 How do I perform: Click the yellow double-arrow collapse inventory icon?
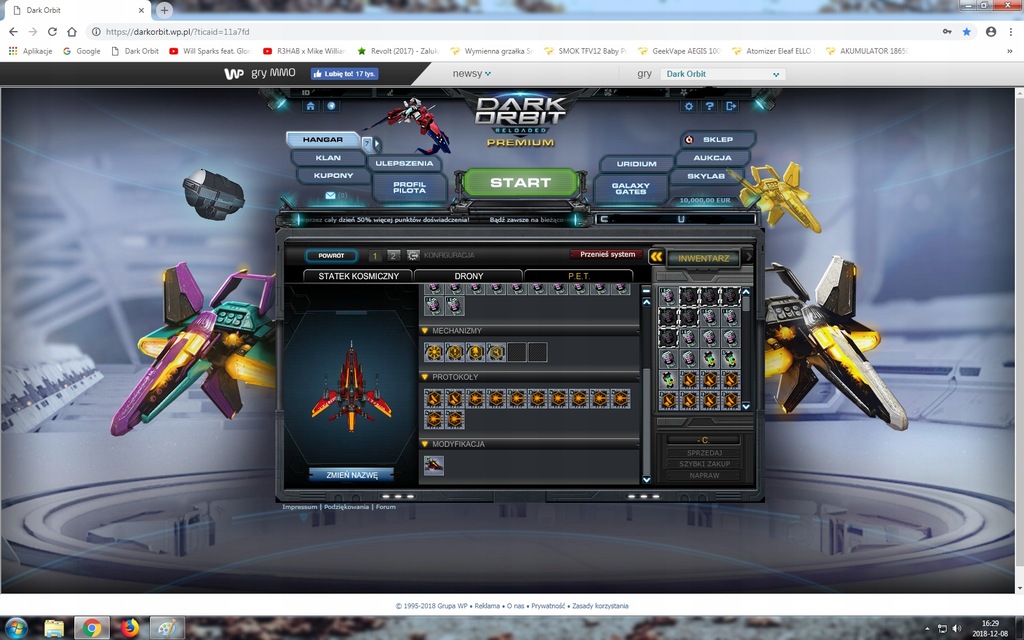pos(656,257)
